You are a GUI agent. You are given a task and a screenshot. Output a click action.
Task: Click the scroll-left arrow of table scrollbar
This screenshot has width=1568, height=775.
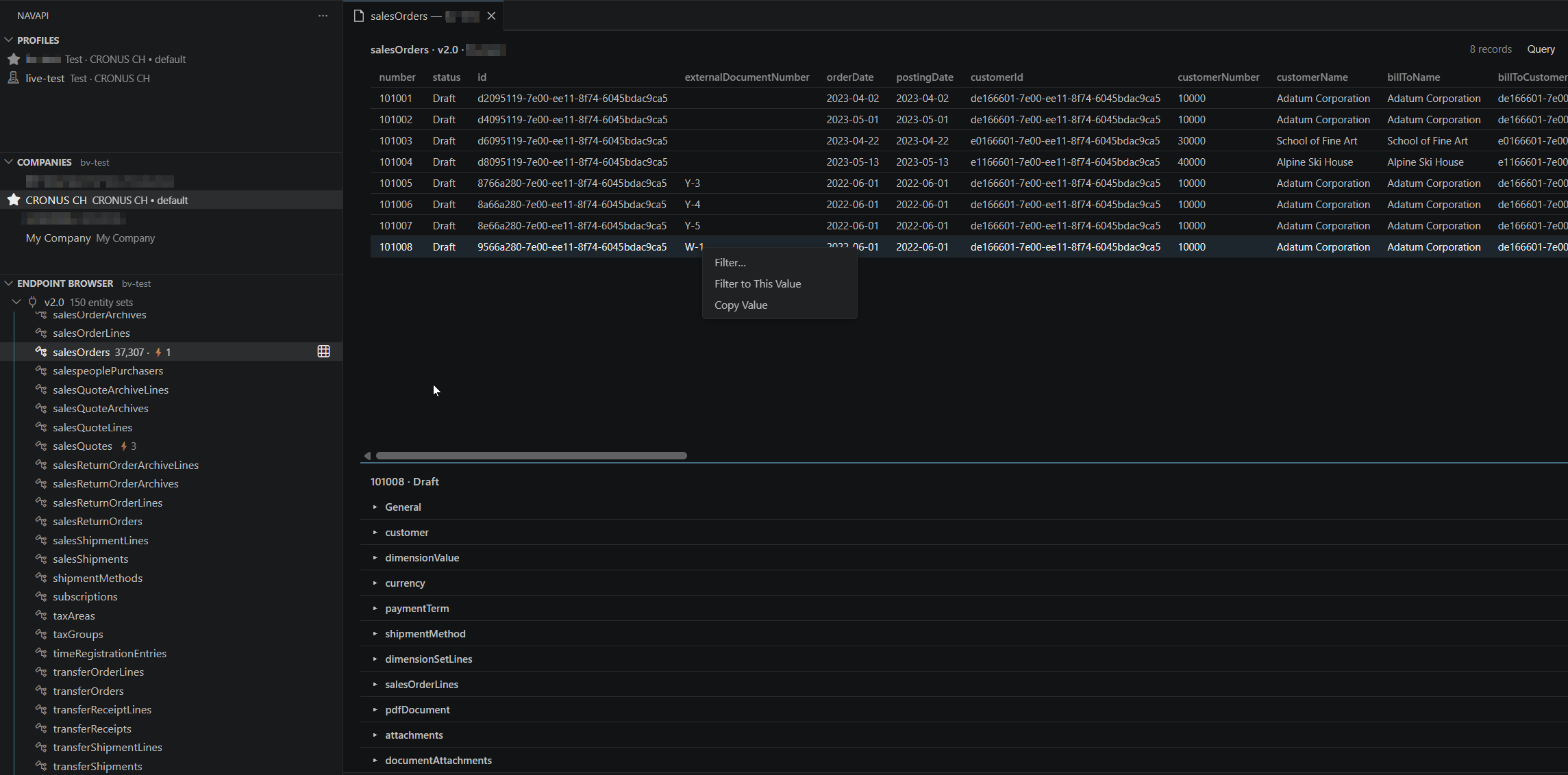[x=367, y=455]
